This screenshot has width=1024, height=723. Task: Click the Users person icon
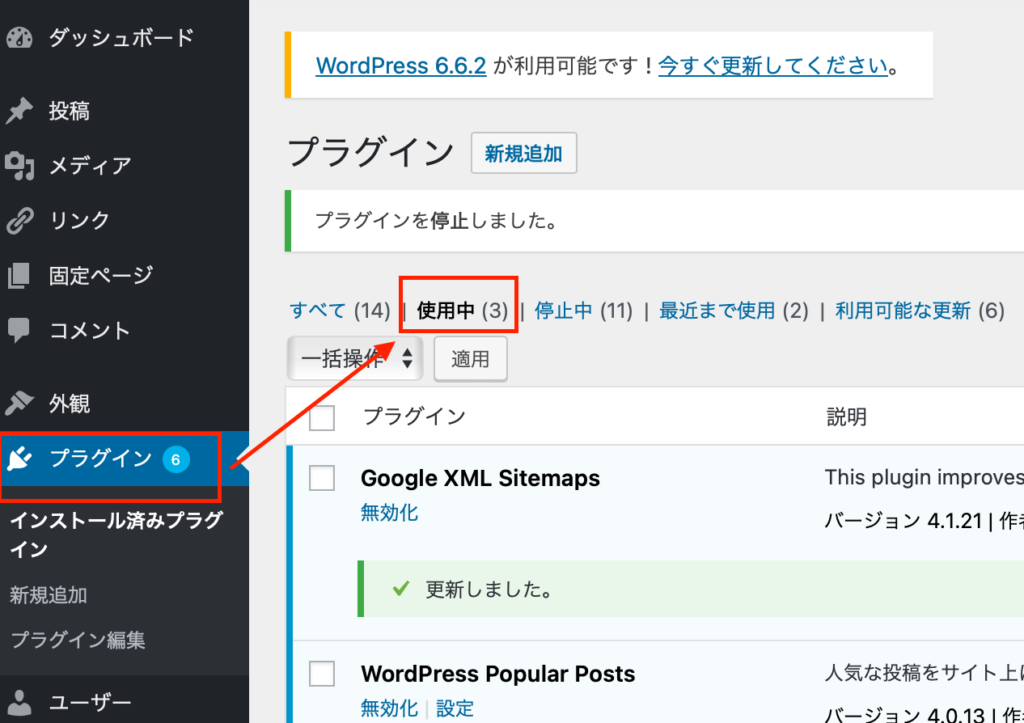(20, 702)
